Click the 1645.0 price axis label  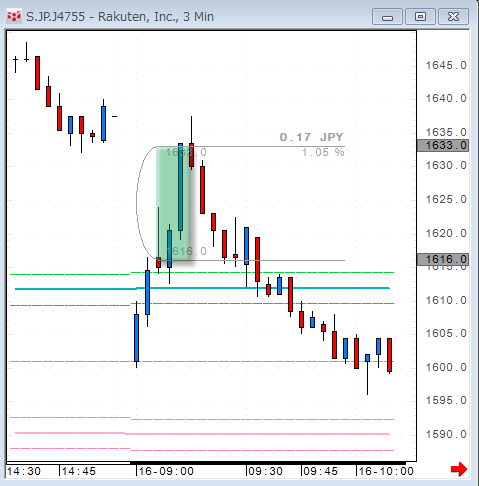[x=446, y=65]
